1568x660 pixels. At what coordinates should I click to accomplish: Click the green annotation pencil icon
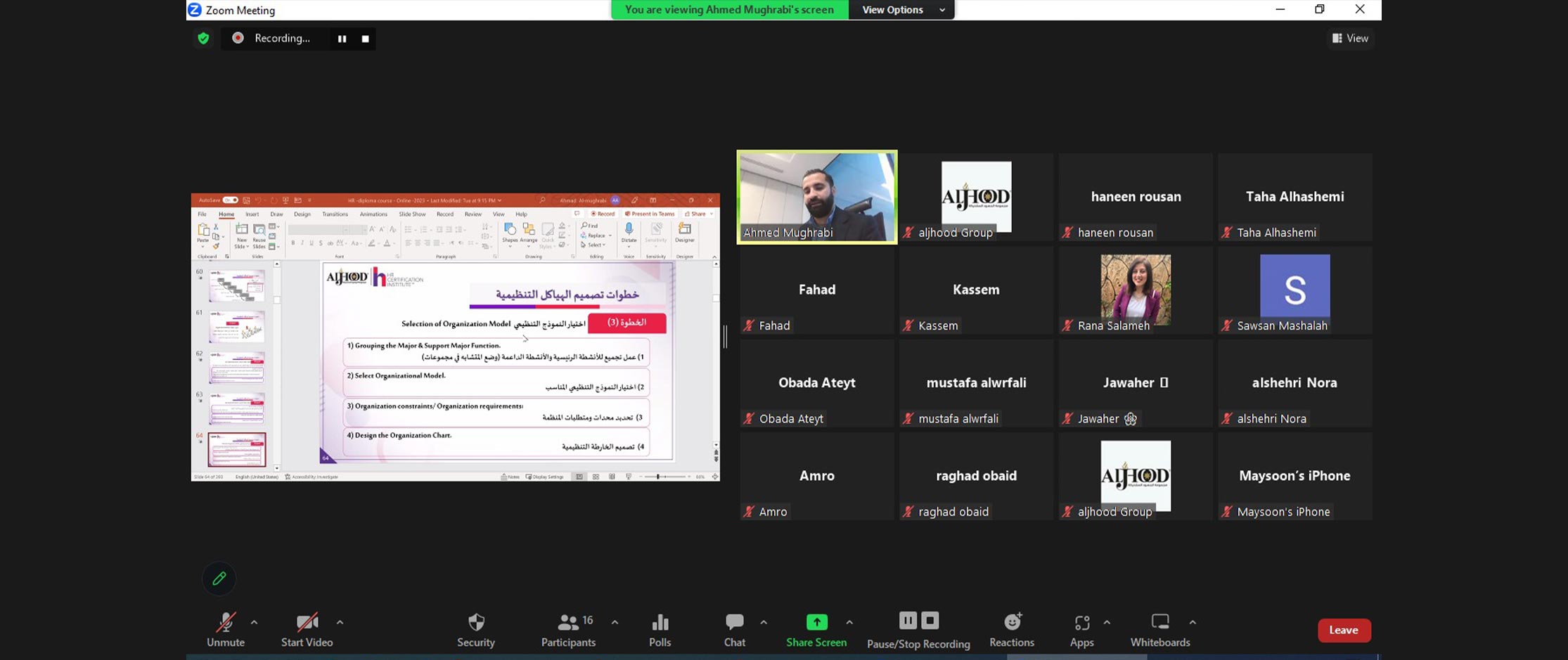click(x=219, y=578)
